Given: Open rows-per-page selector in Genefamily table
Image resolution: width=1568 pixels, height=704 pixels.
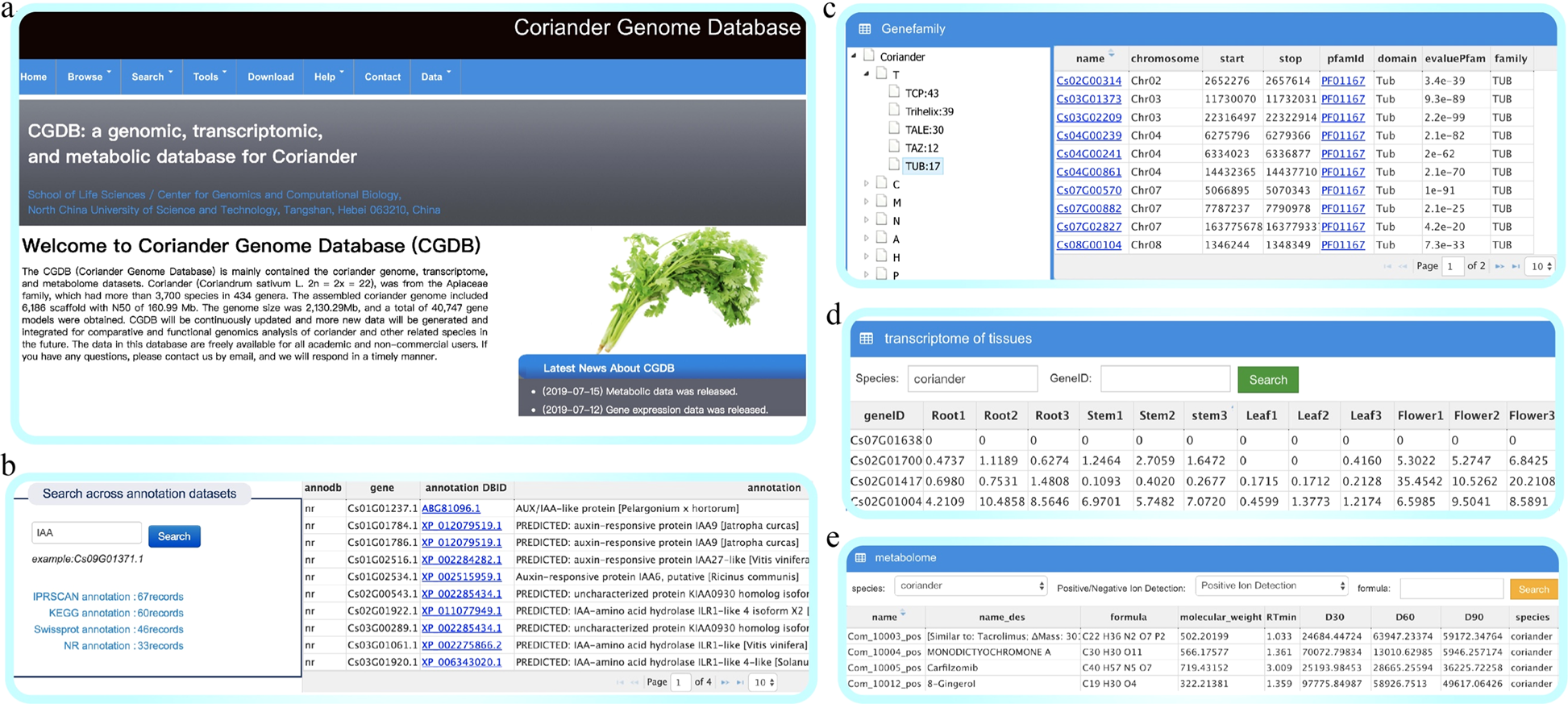Looking at the screenshot, I should 1541,266.
